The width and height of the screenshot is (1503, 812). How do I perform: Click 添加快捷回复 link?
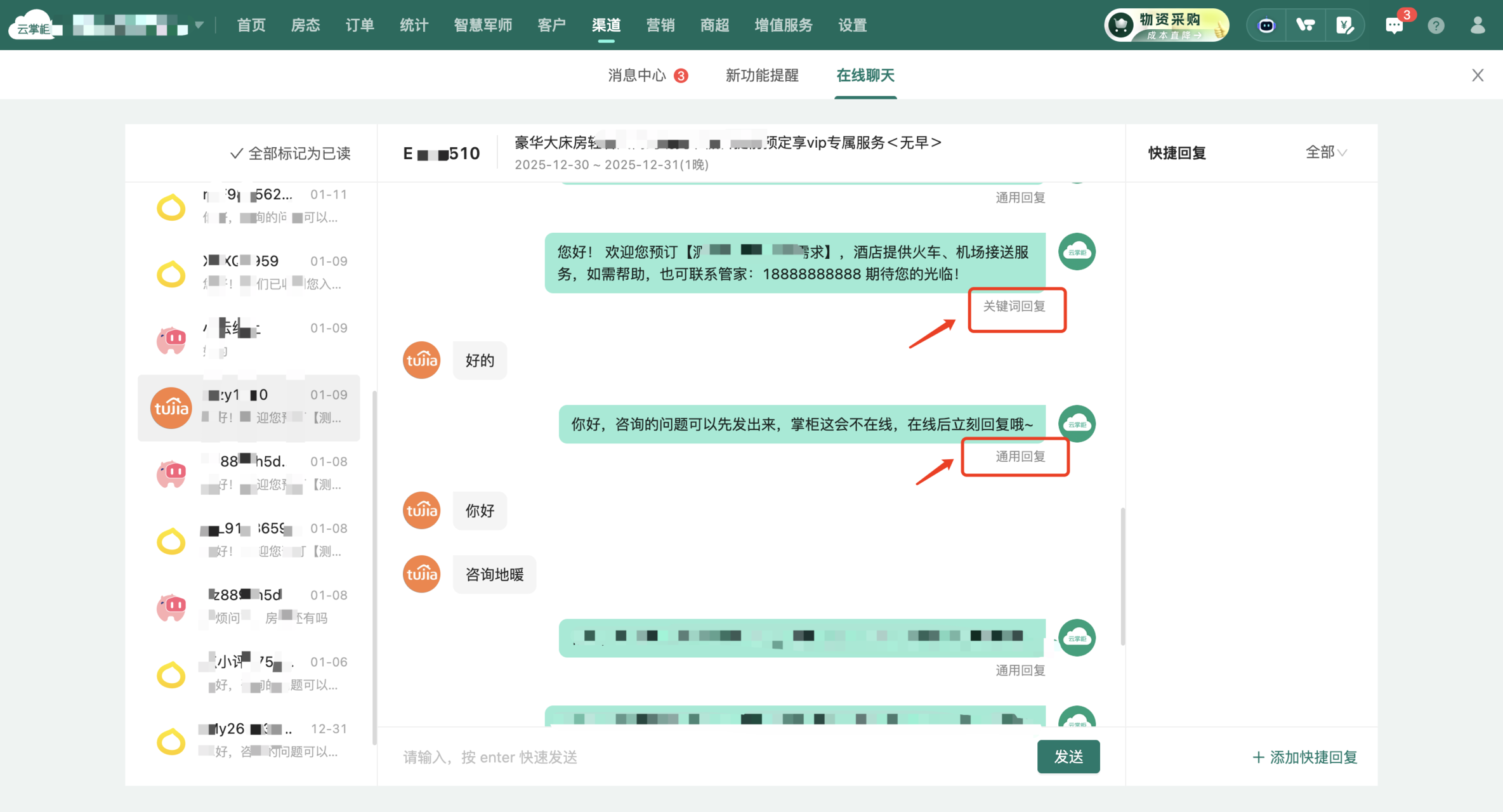(1305, 757)
